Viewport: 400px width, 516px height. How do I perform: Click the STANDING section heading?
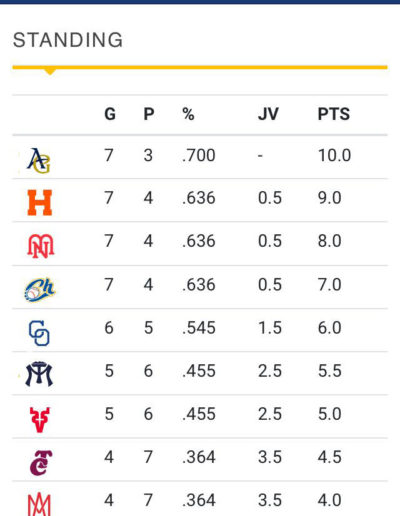click(68, 40)
